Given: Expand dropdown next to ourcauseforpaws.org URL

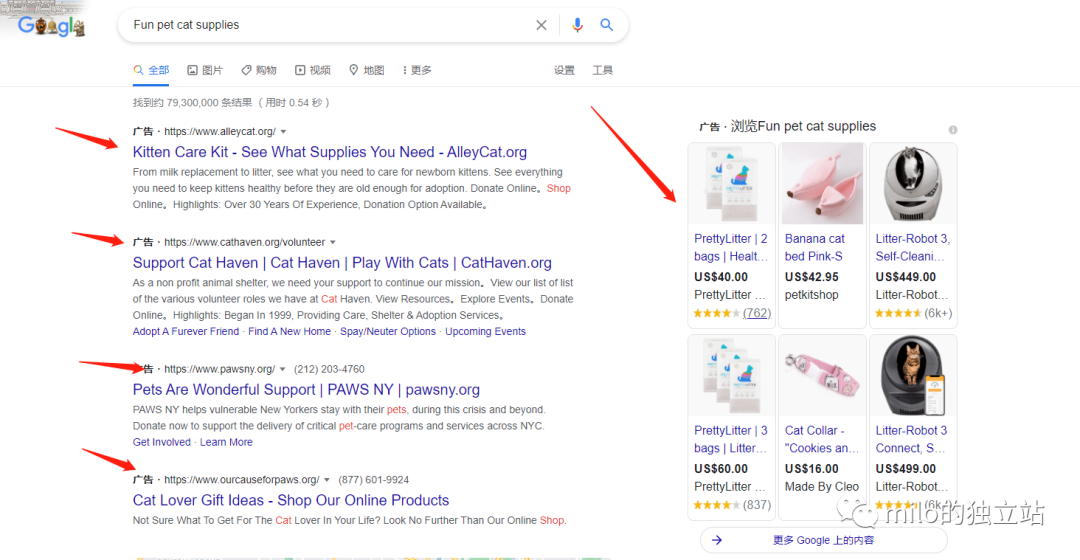Looking at the screenshot, I should [327, 480].
